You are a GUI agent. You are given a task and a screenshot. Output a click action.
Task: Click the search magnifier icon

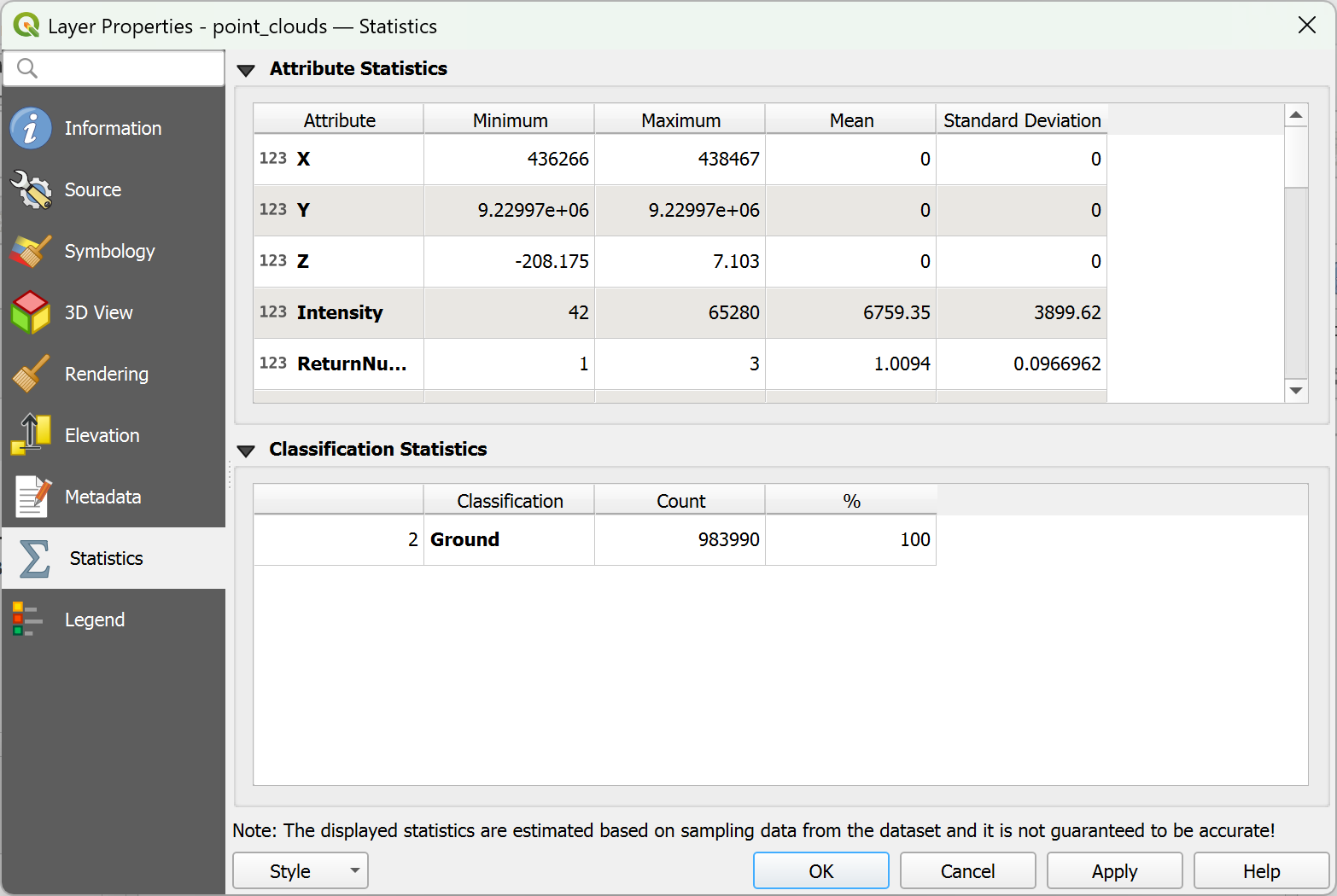pyautogui.click(x=27, y=68)
